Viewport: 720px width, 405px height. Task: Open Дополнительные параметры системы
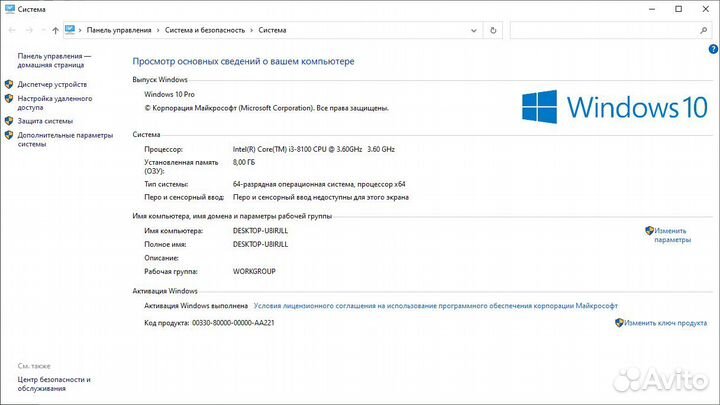64,139
